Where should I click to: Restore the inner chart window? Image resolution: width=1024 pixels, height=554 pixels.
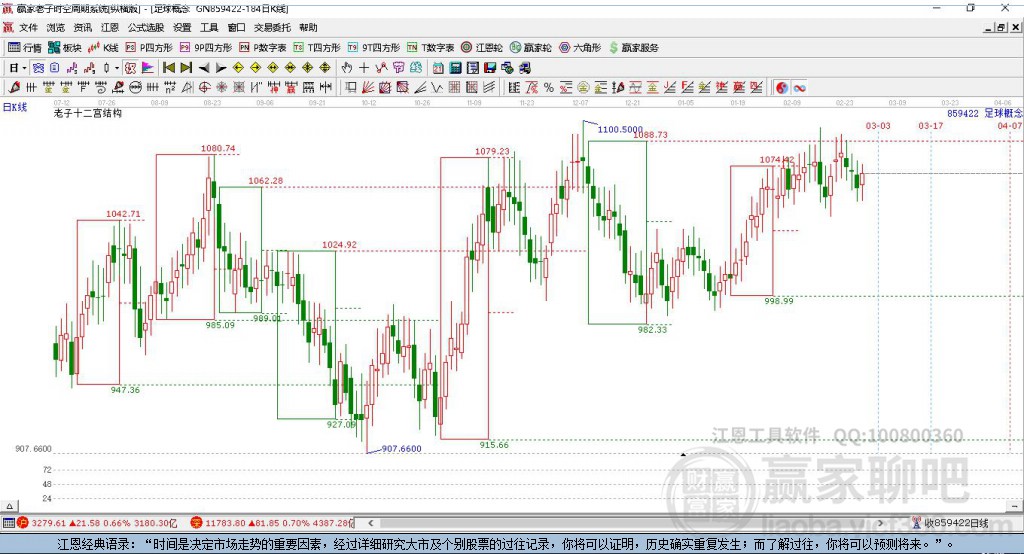pos(1001,27)
